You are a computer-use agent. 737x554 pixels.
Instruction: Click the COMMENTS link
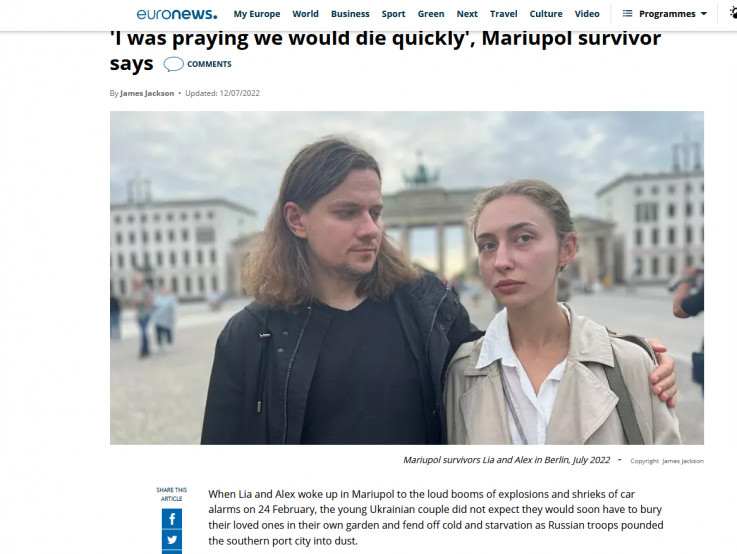pos(209,64)
